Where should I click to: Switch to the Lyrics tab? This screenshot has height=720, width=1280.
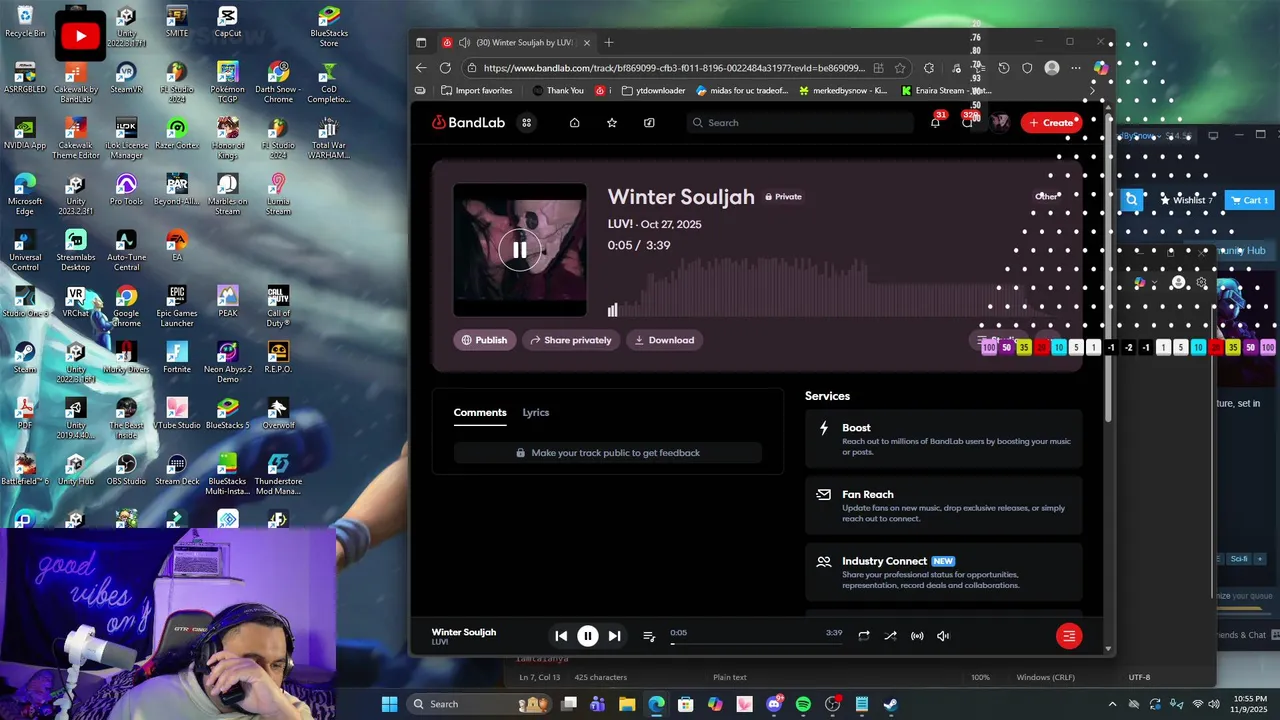(536, 412)
